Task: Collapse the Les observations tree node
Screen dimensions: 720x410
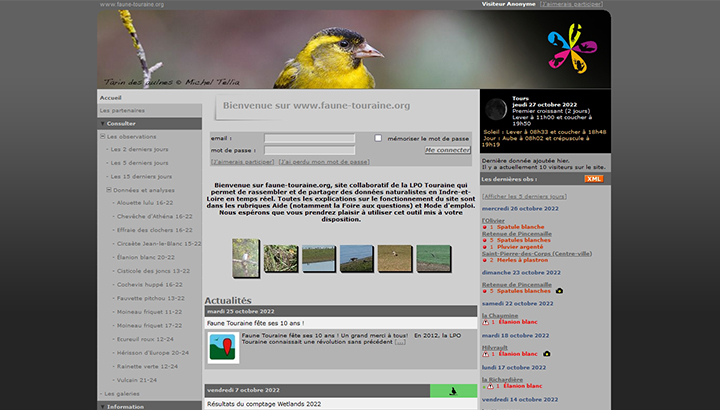Action: pos(103,136)
